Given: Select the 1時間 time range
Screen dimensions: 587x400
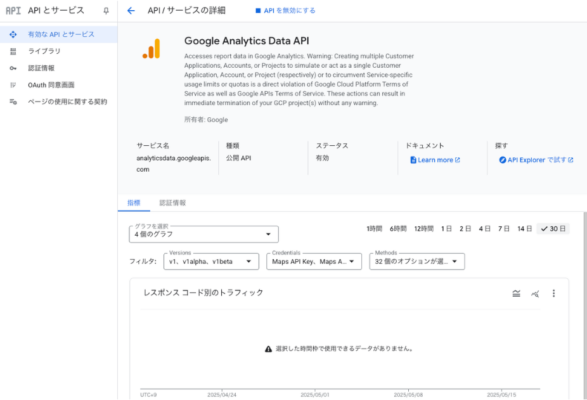Looking at the screenshot, I should (374, 229).
